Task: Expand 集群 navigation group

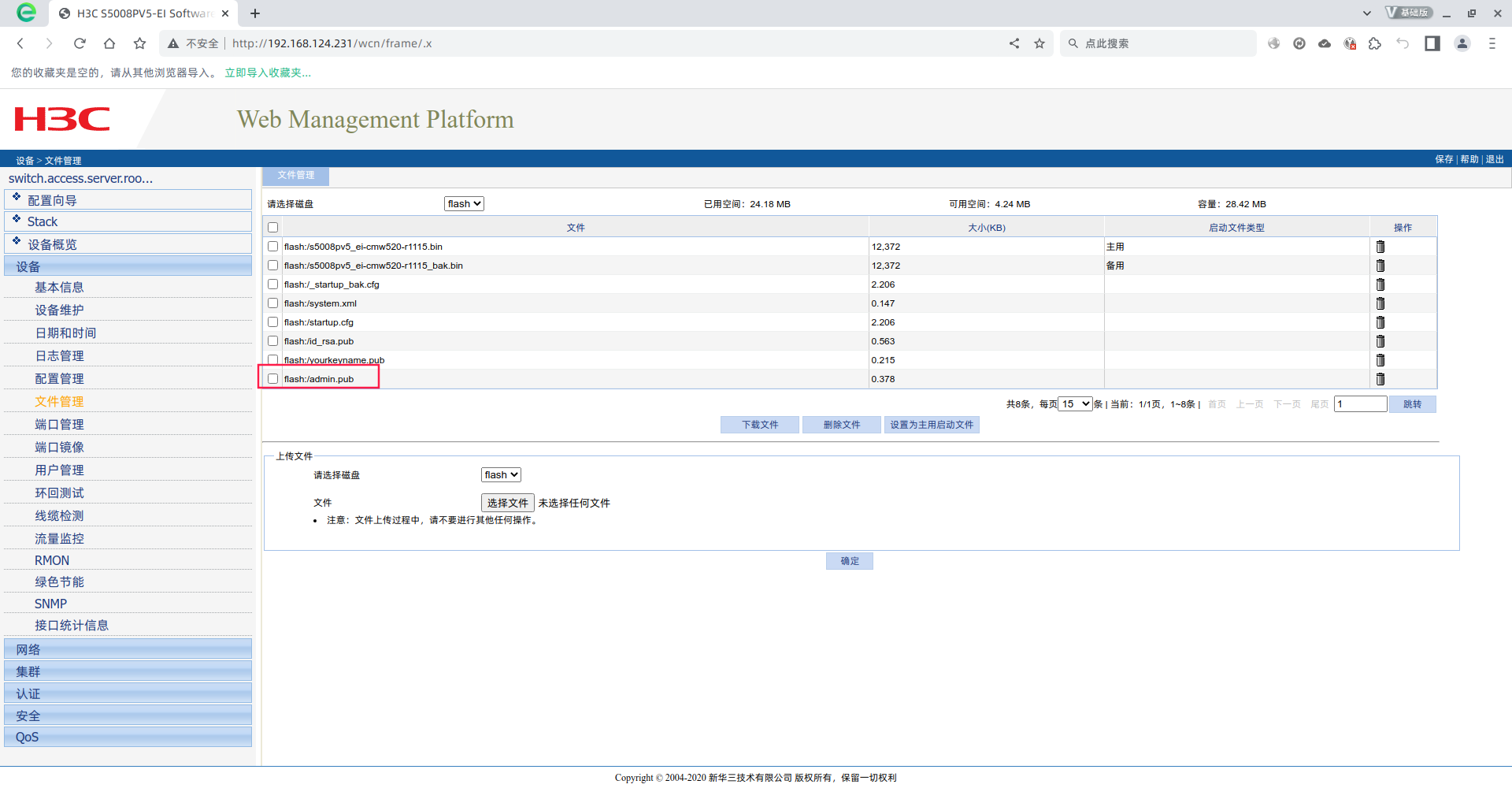Action: tap(128, 671)
